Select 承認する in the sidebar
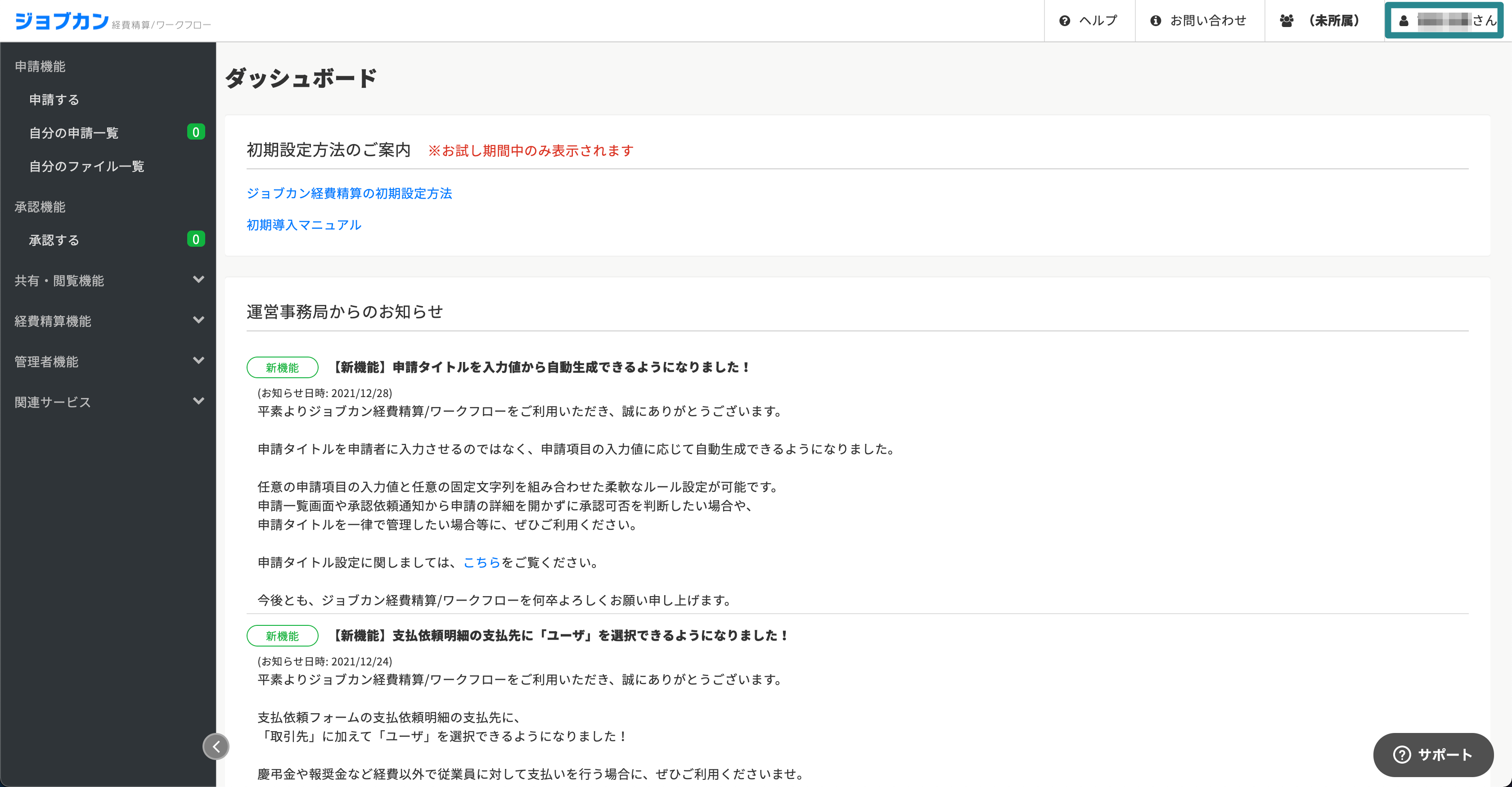 [54, 240]
